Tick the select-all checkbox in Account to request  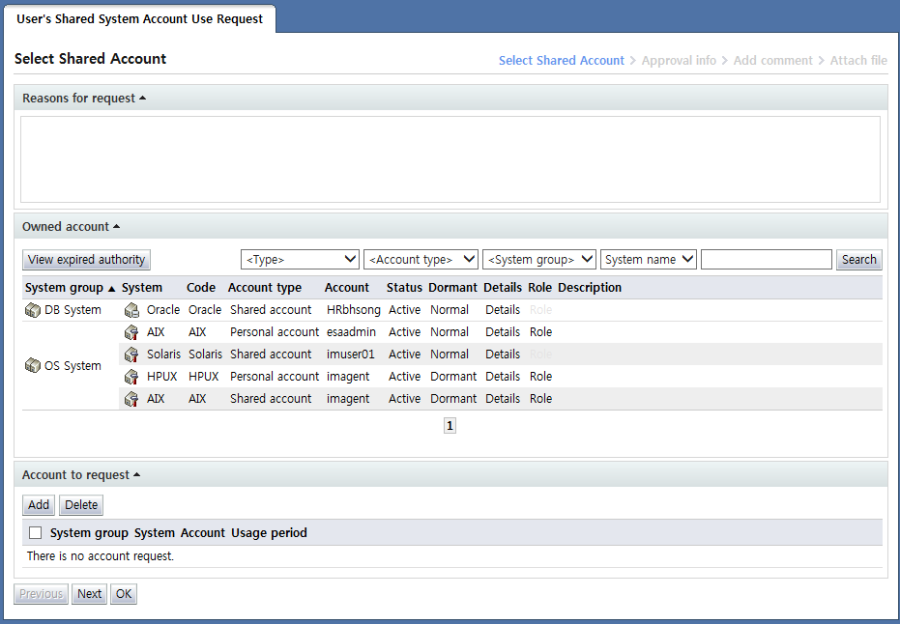35,533
